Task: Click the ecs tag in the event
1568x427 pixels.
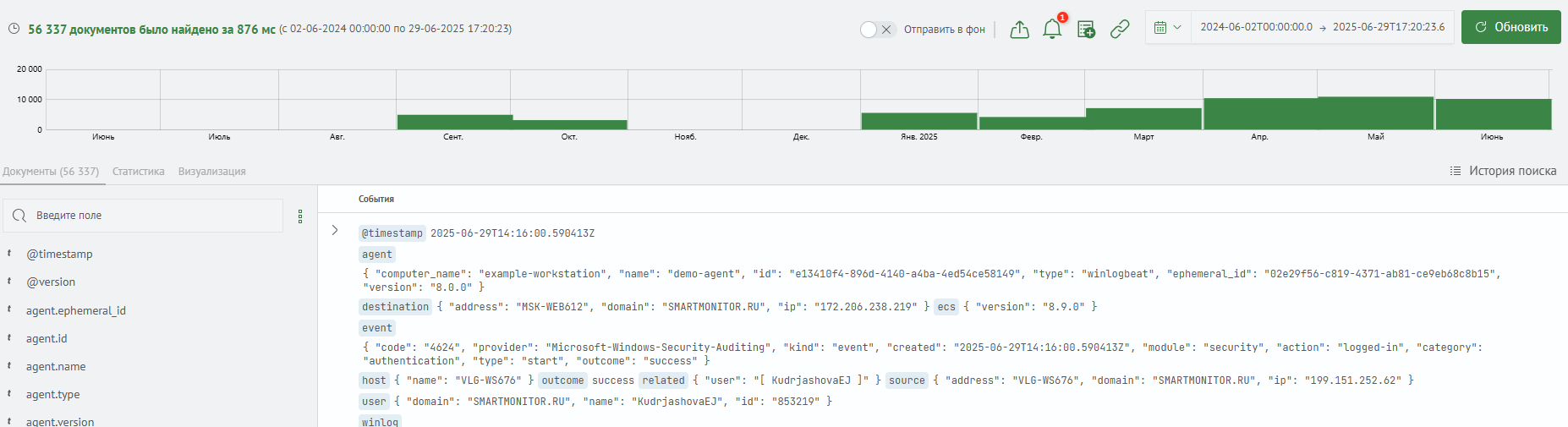Action: pyautogui.click(x=946, y=307)
